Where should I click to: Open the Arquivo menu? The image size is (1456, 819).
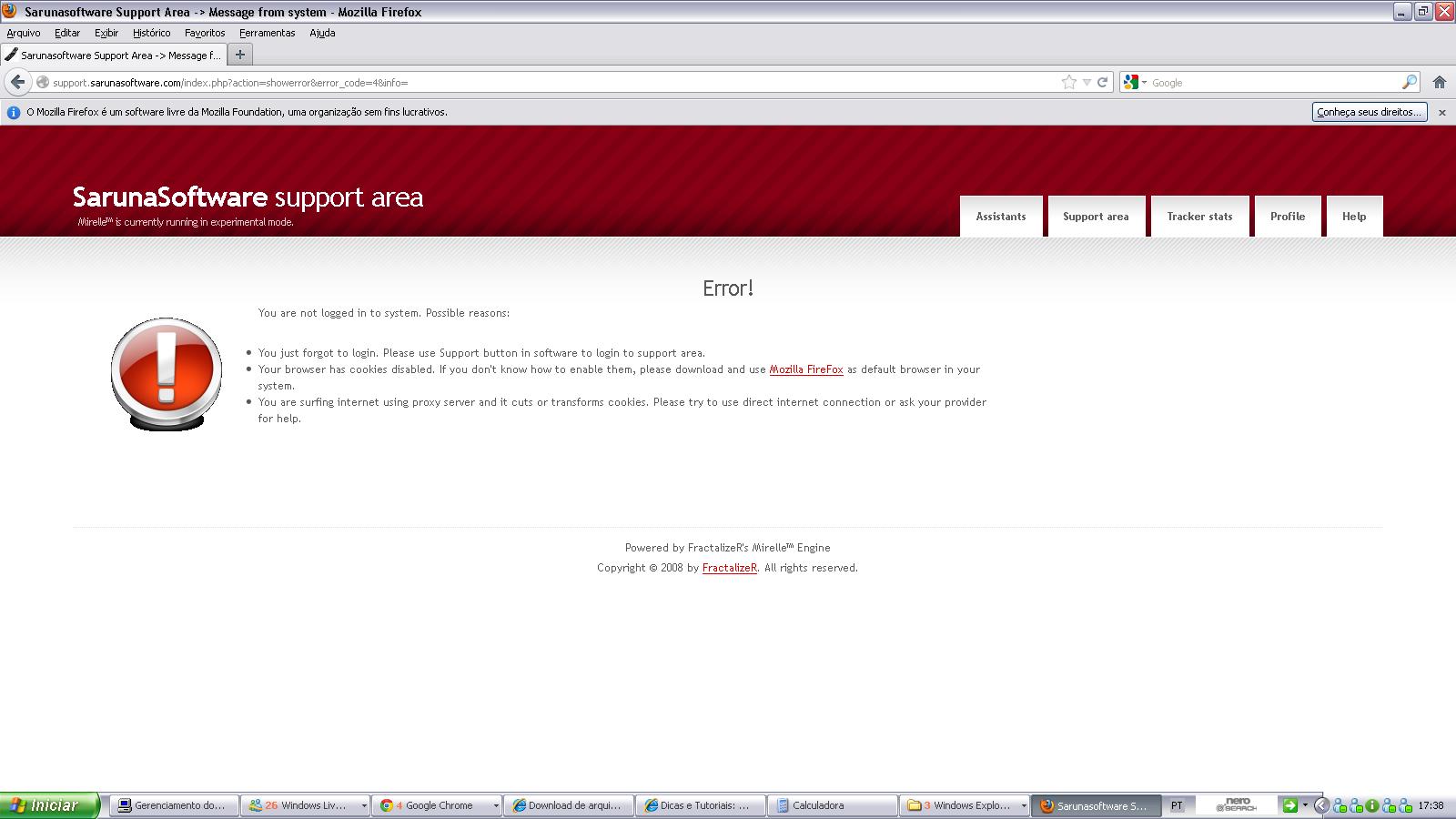(x=24, y=33)
